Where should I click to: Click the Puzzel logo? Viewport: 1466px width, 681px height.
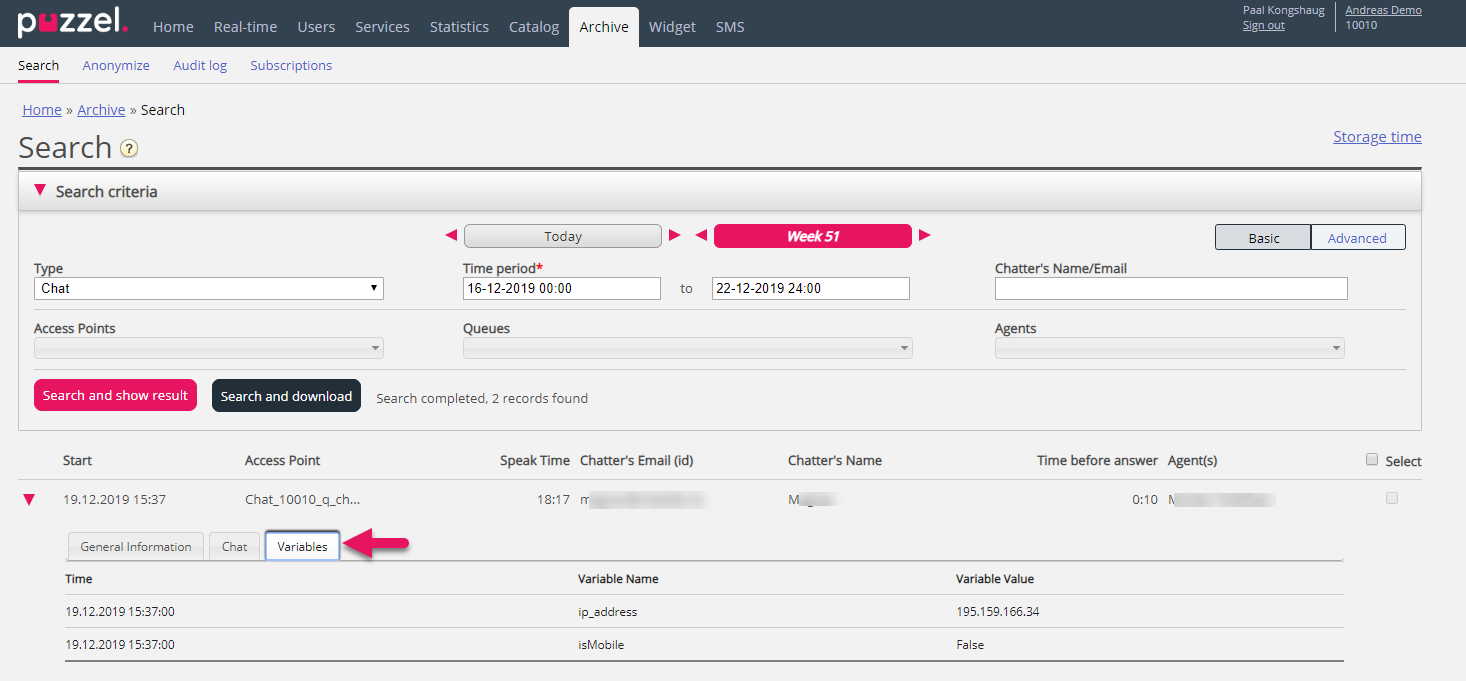click(72, 22)
